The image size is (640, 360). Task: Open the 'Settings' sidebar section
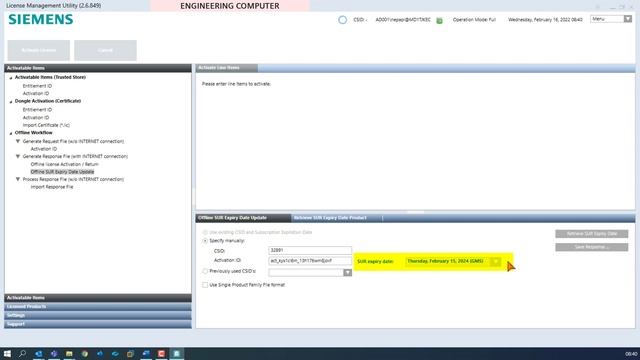pos(98,315)
